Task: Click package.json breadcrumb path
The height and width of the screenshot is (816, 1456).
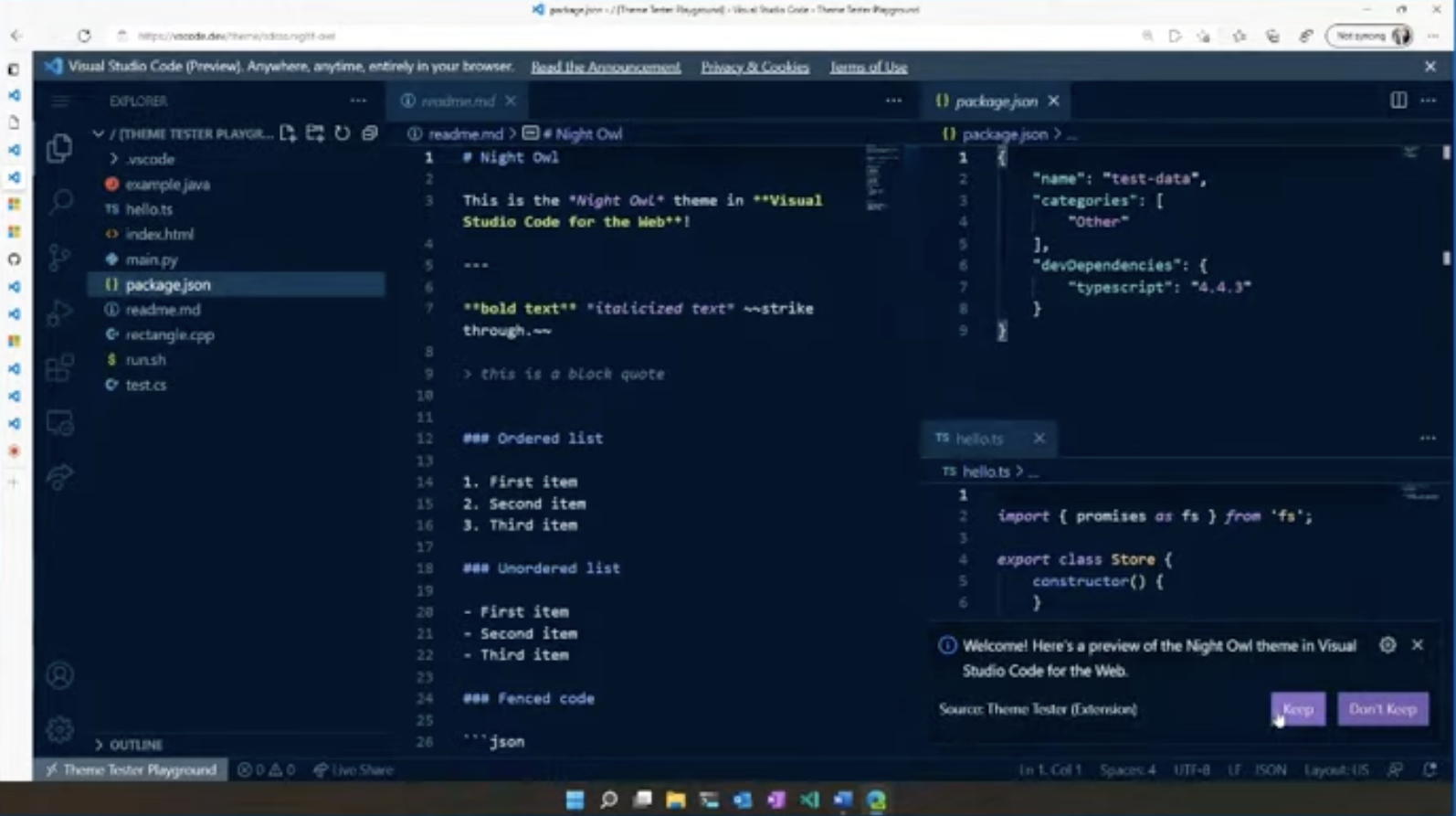Action: (x=1005, y=134)
